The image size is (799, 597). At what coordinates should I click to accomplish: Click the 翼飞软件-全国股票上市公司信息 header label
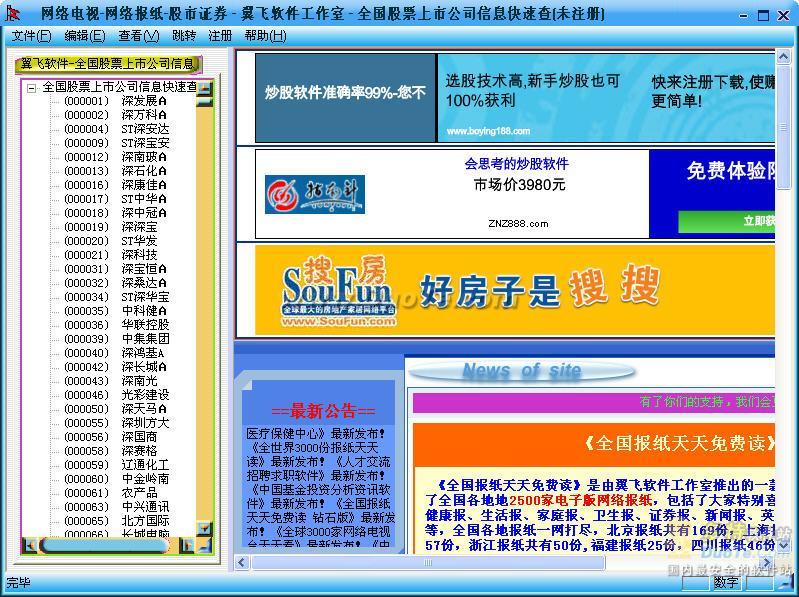pyautogui.click(x=108, y=64)
